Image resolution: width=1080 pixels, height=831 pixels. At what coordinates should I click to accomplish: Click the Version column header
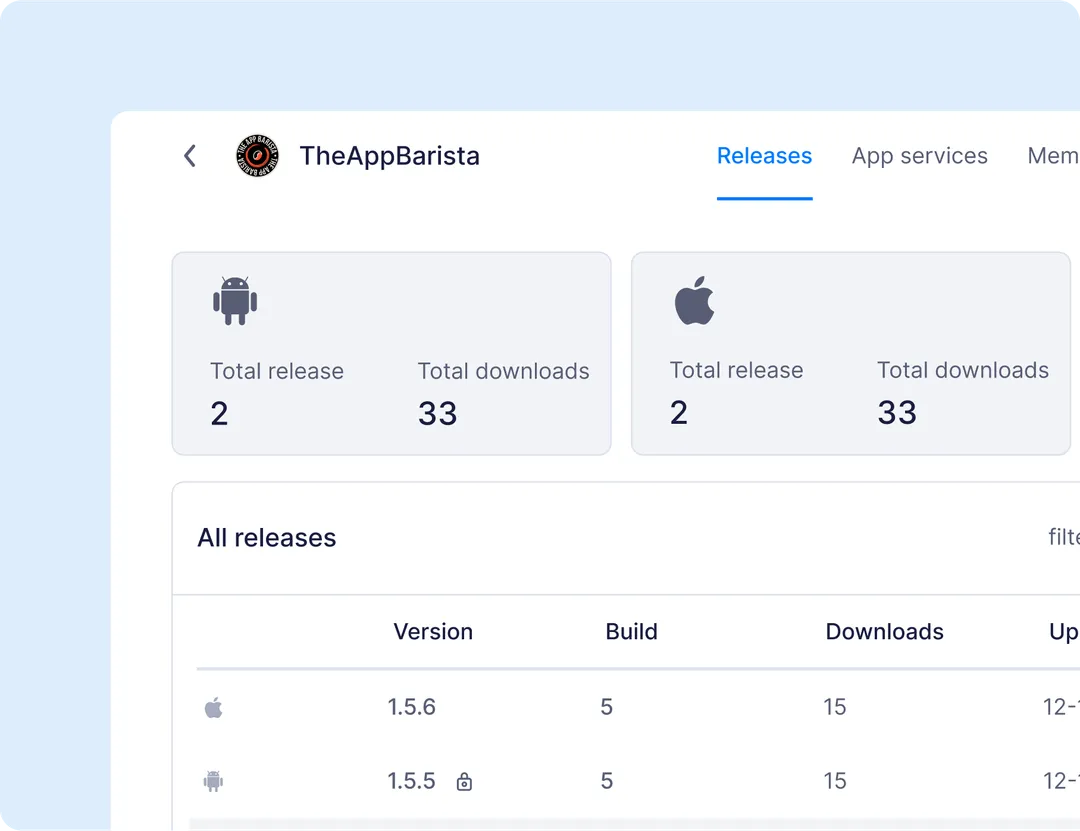pyautogui.click(x=433, y=631)
